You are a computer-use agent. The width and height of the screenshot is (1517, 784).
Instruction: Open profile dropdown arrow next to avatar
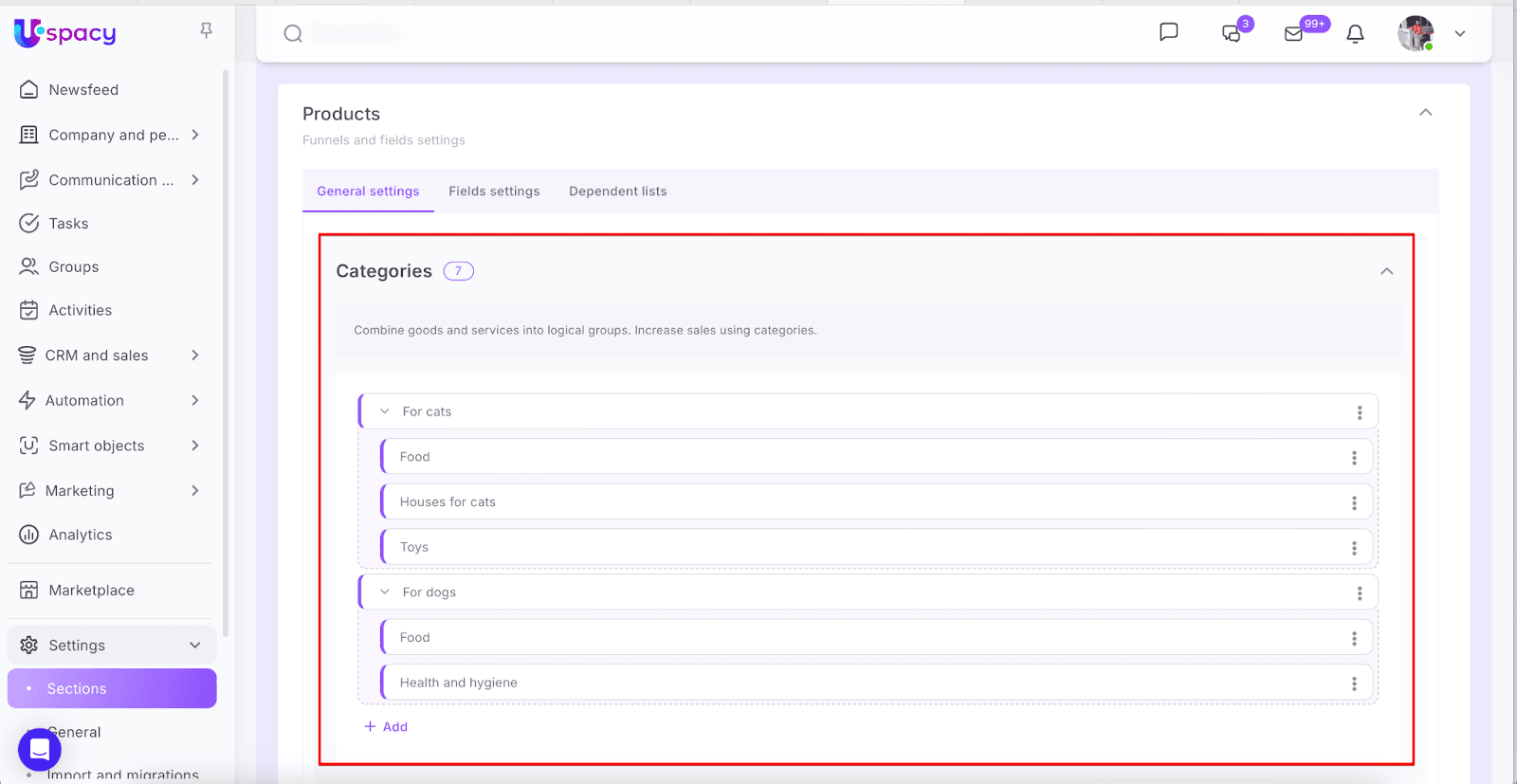[1459, 34]
